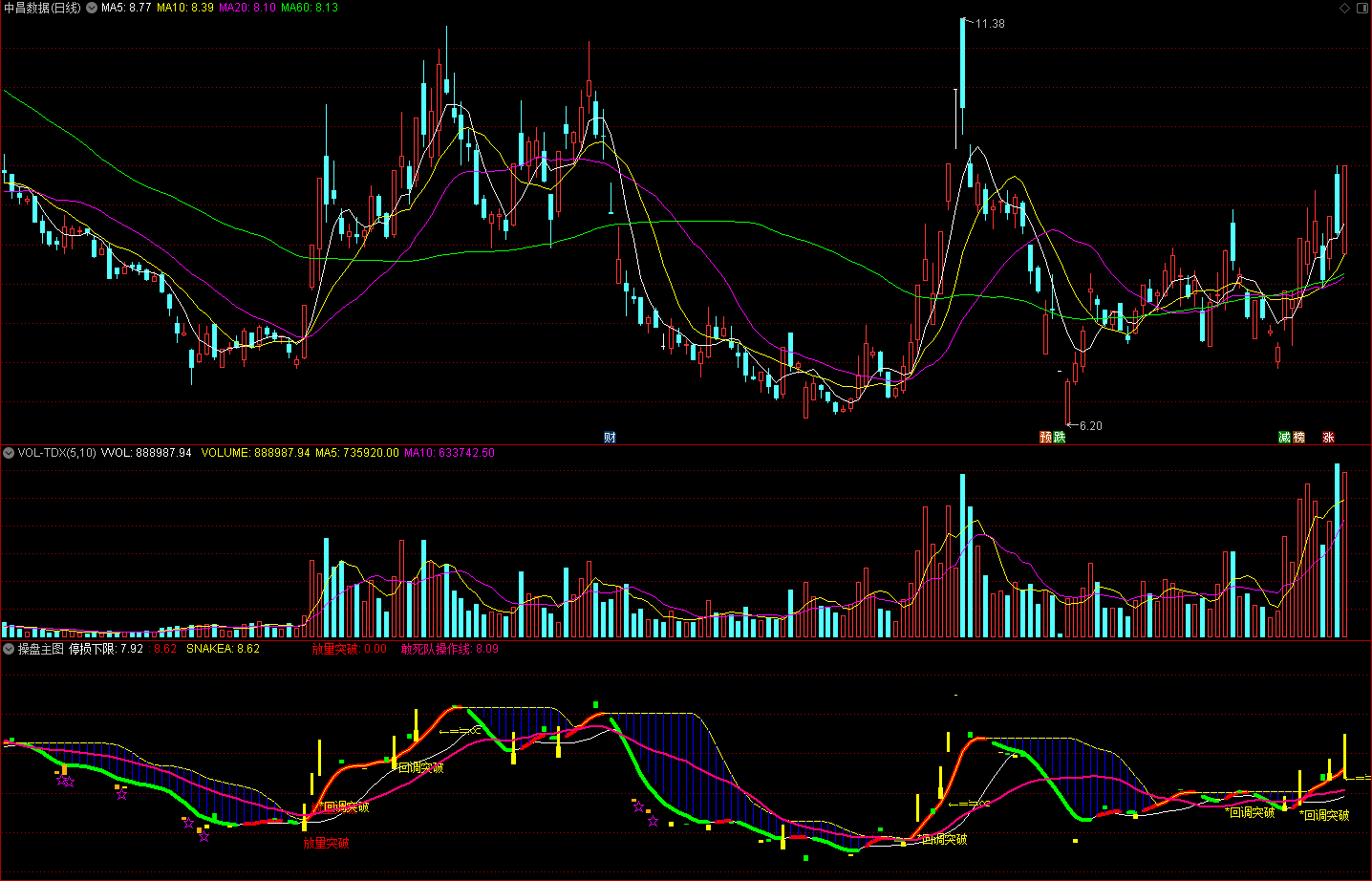Click the 操盘主图 indicator name
This screenshot has height=881, width=1372.
coord(41,649)
